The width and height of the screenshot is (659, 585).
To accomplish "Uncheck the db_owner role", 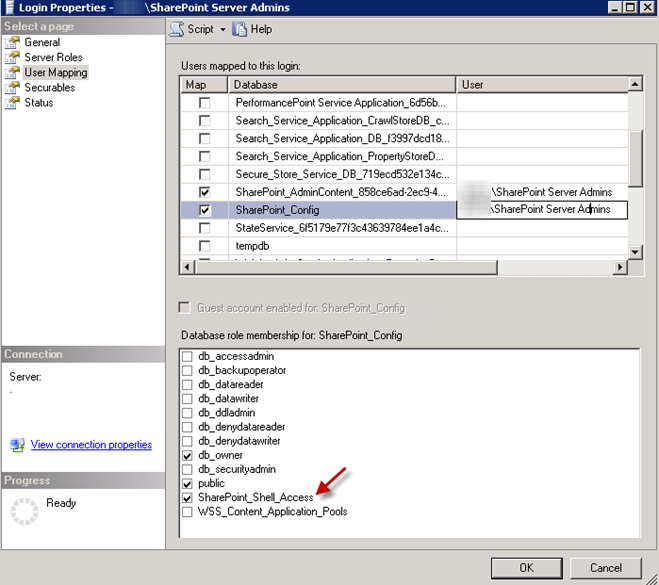I will coord(187,456).
